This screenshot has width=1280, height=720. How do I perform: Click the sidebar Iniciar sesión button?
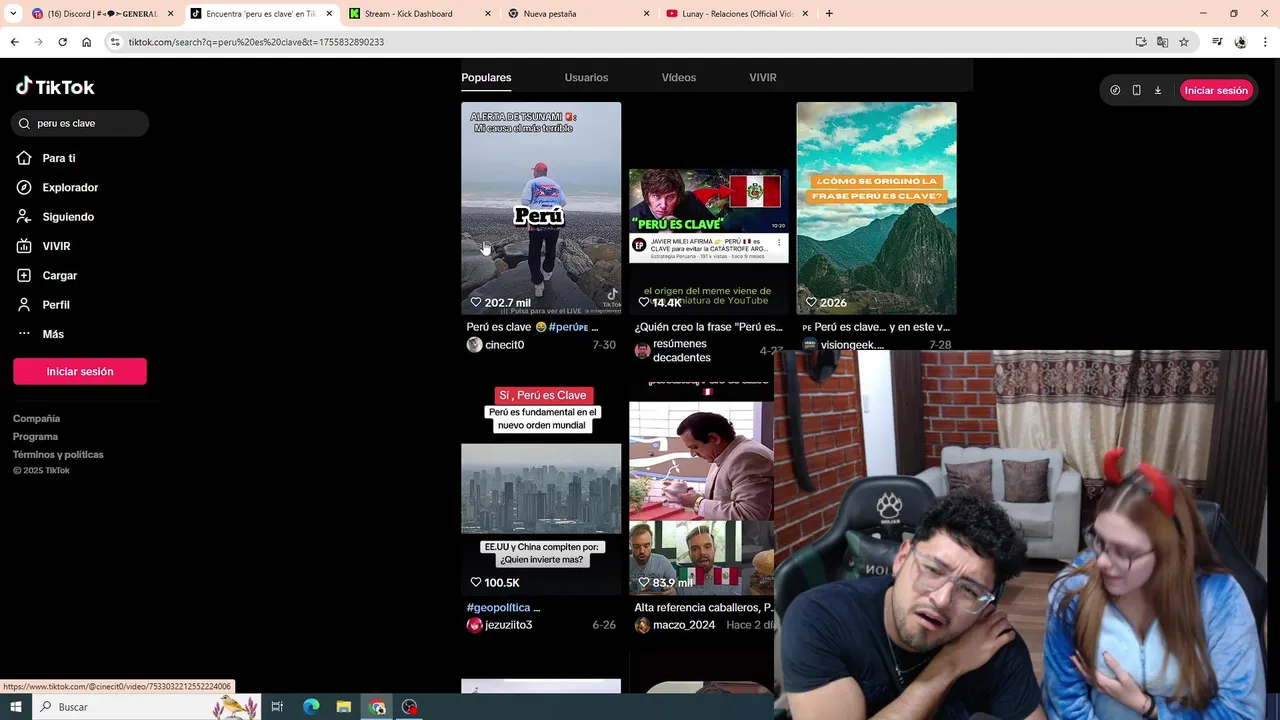(x=80, y=371)
